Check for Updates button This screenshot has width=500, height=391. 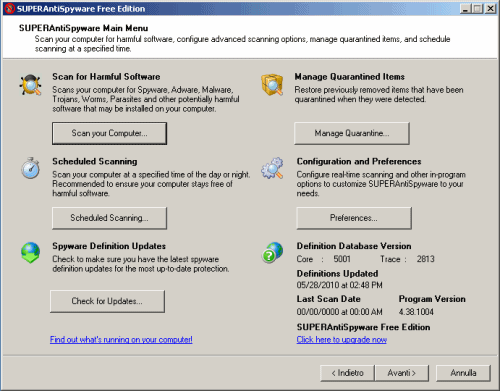coord(107,301)
